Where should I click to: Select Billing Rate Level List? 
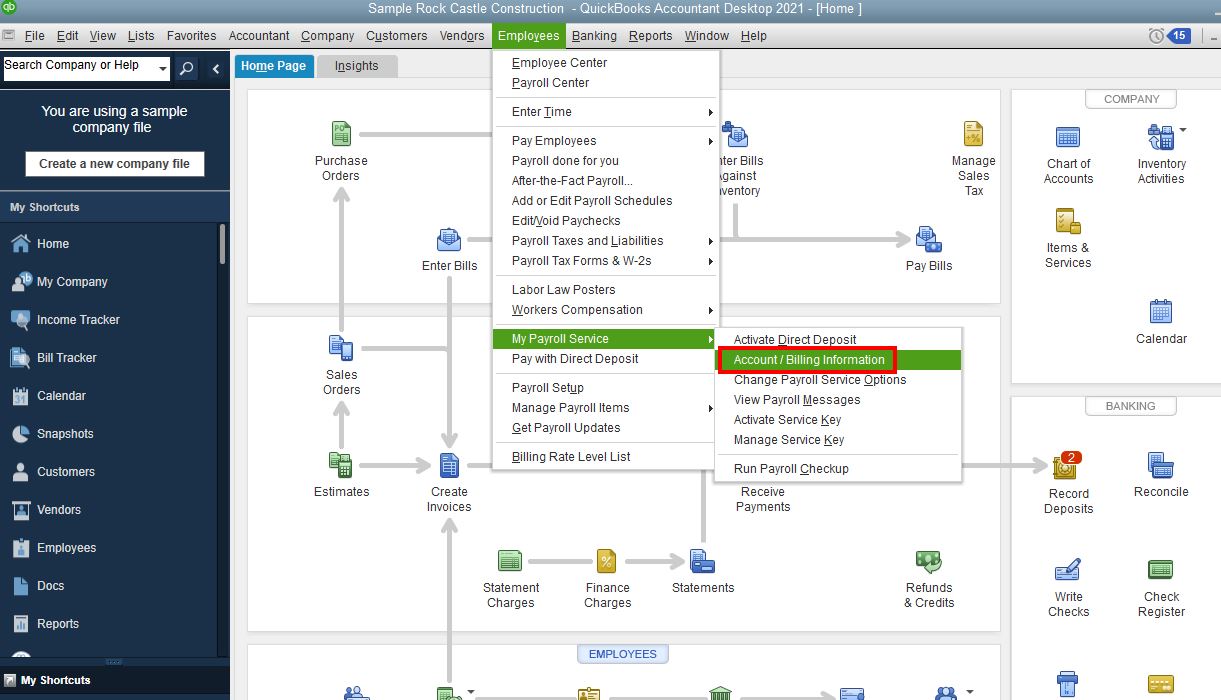571,457
